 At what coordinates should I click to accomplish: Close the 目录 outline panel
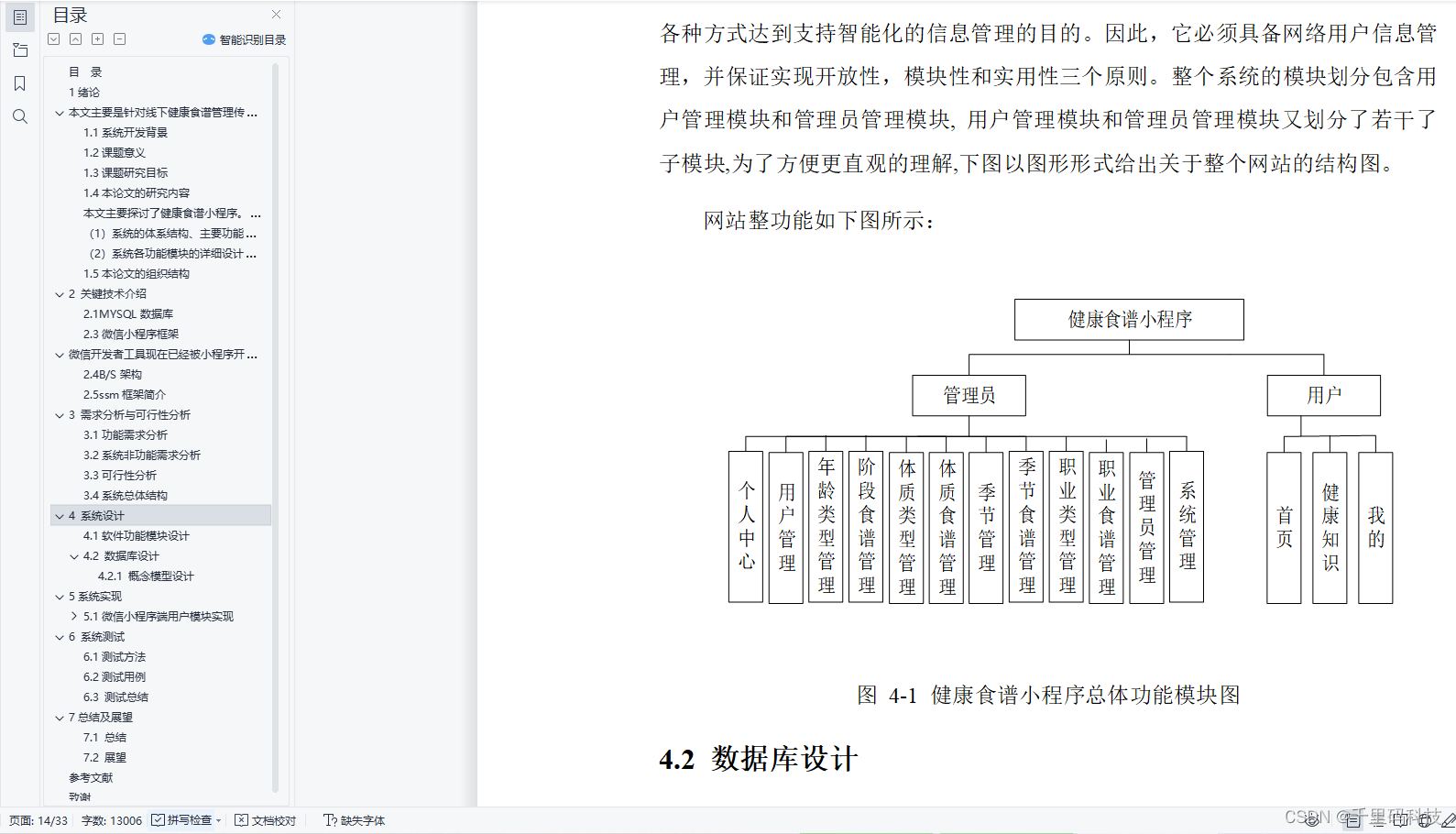(277, 15)
